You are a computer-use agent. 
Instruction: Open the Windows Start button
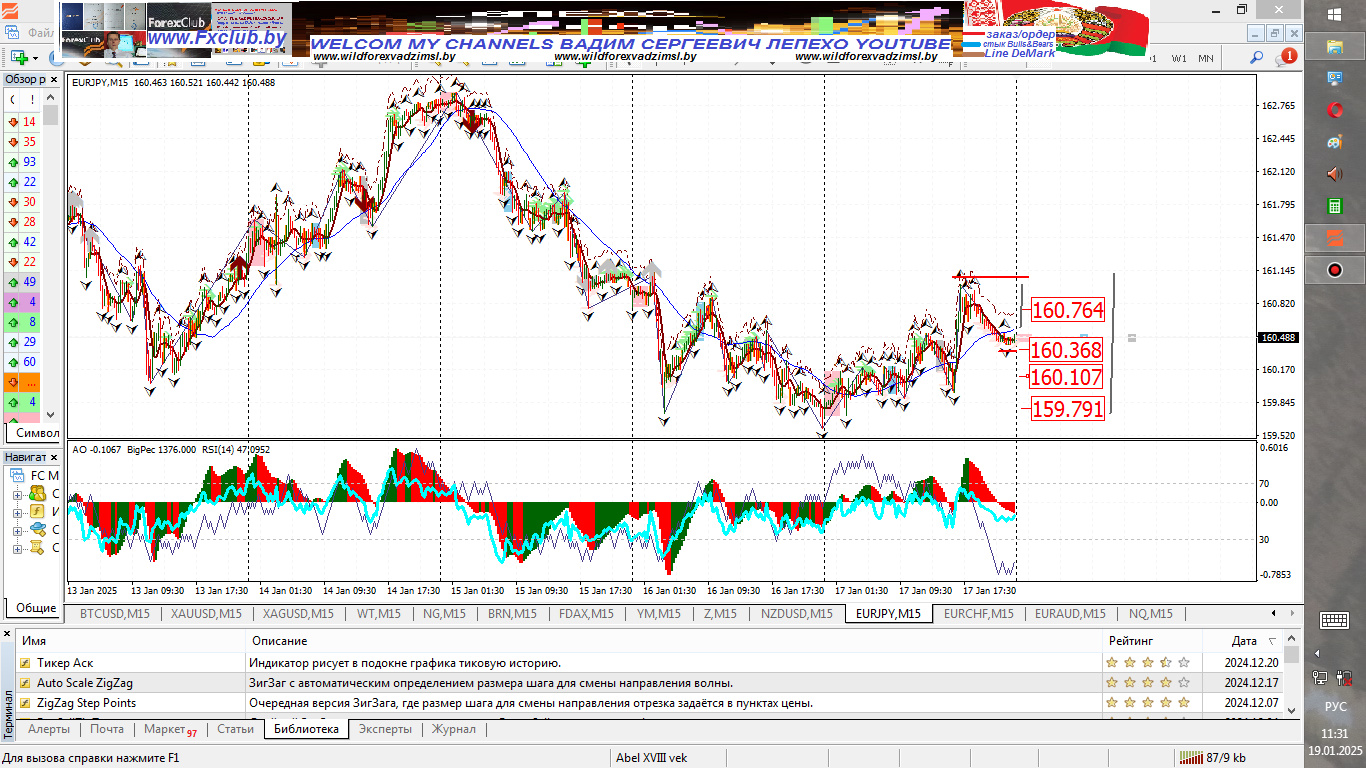1335,14
